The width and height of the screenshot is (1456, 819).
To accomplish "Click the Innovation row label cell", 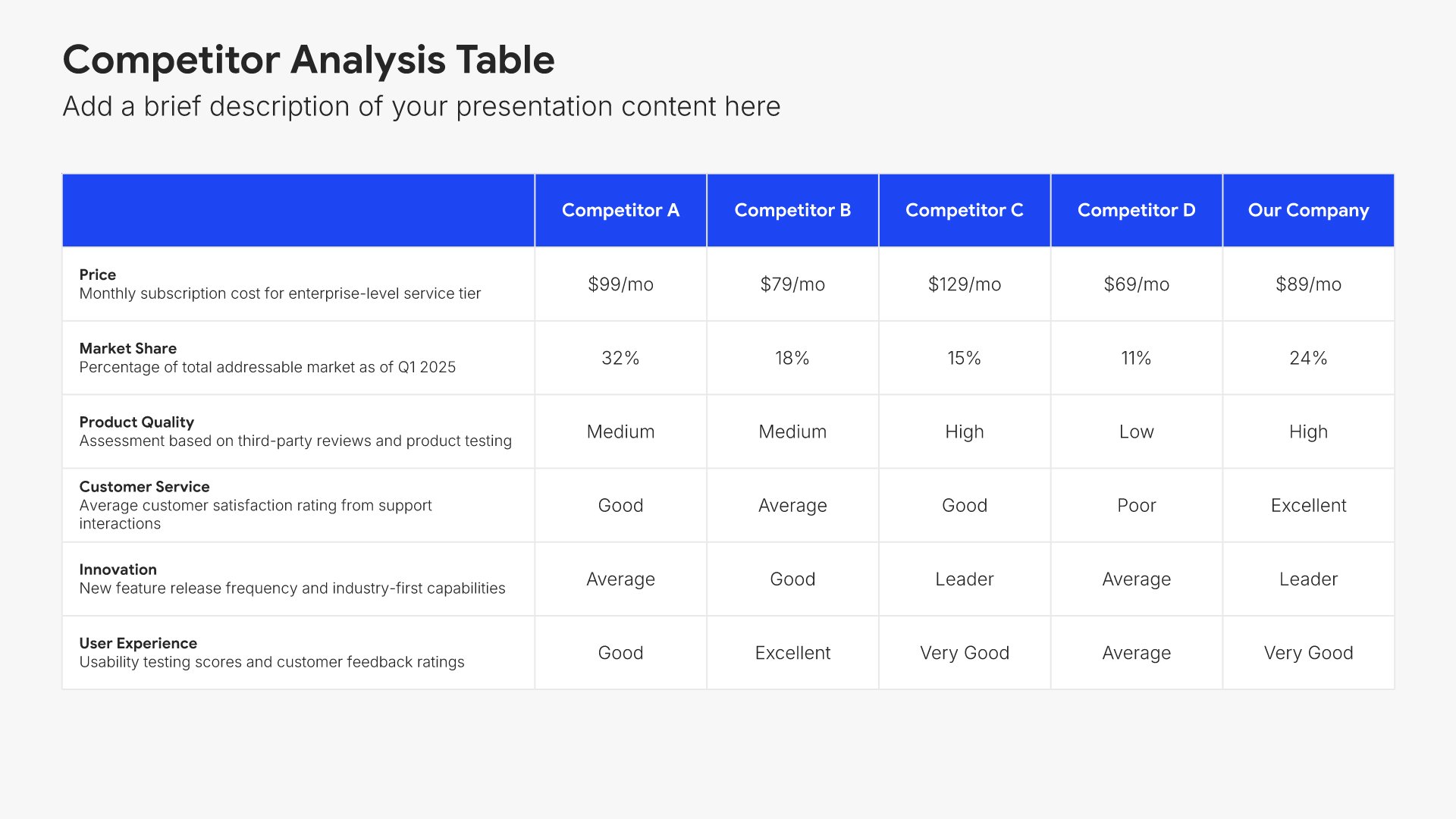I will [x=298, y=579].
